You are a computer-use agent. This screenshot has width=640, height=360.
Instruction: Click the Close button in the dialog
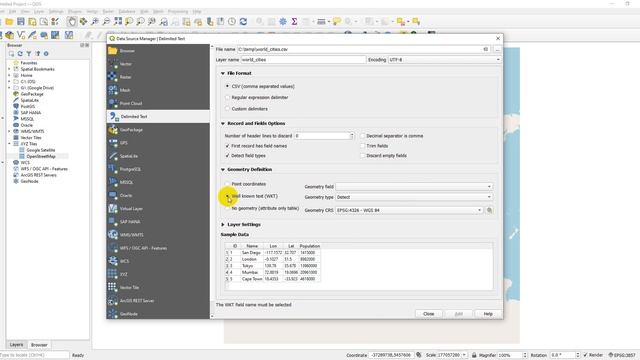tap(429, 314)
